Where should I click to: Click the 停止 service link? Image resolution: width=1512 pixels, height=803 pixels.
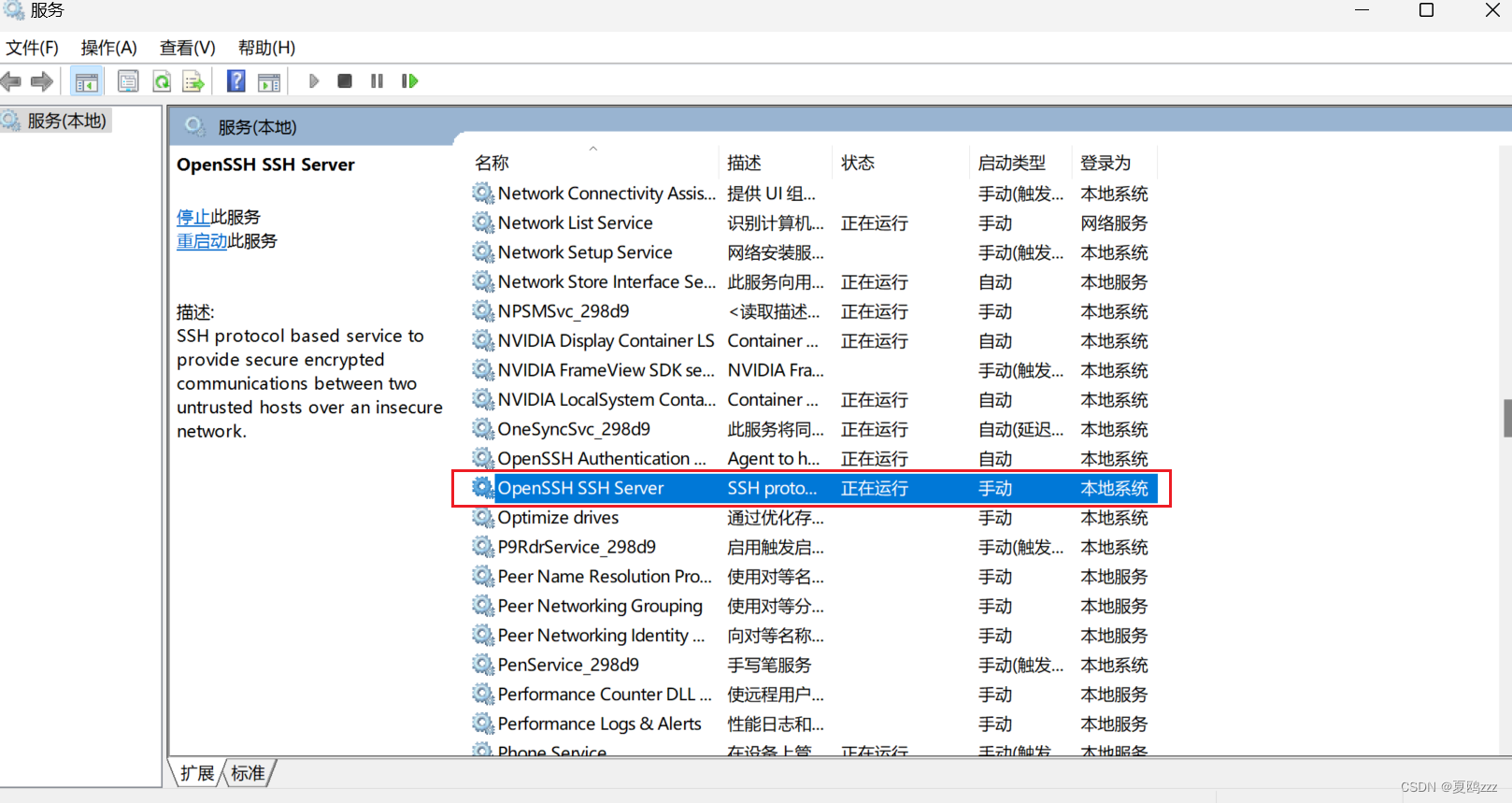coord(193,217)
